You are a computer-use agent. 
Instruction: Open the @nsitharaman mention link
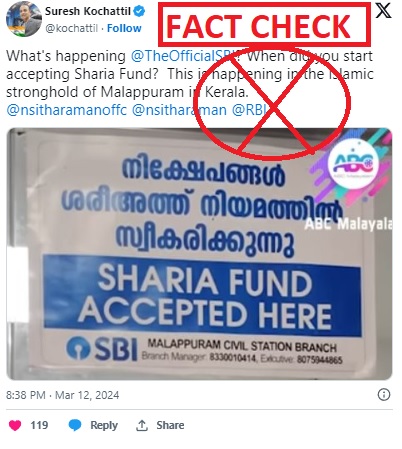[179, 110]
